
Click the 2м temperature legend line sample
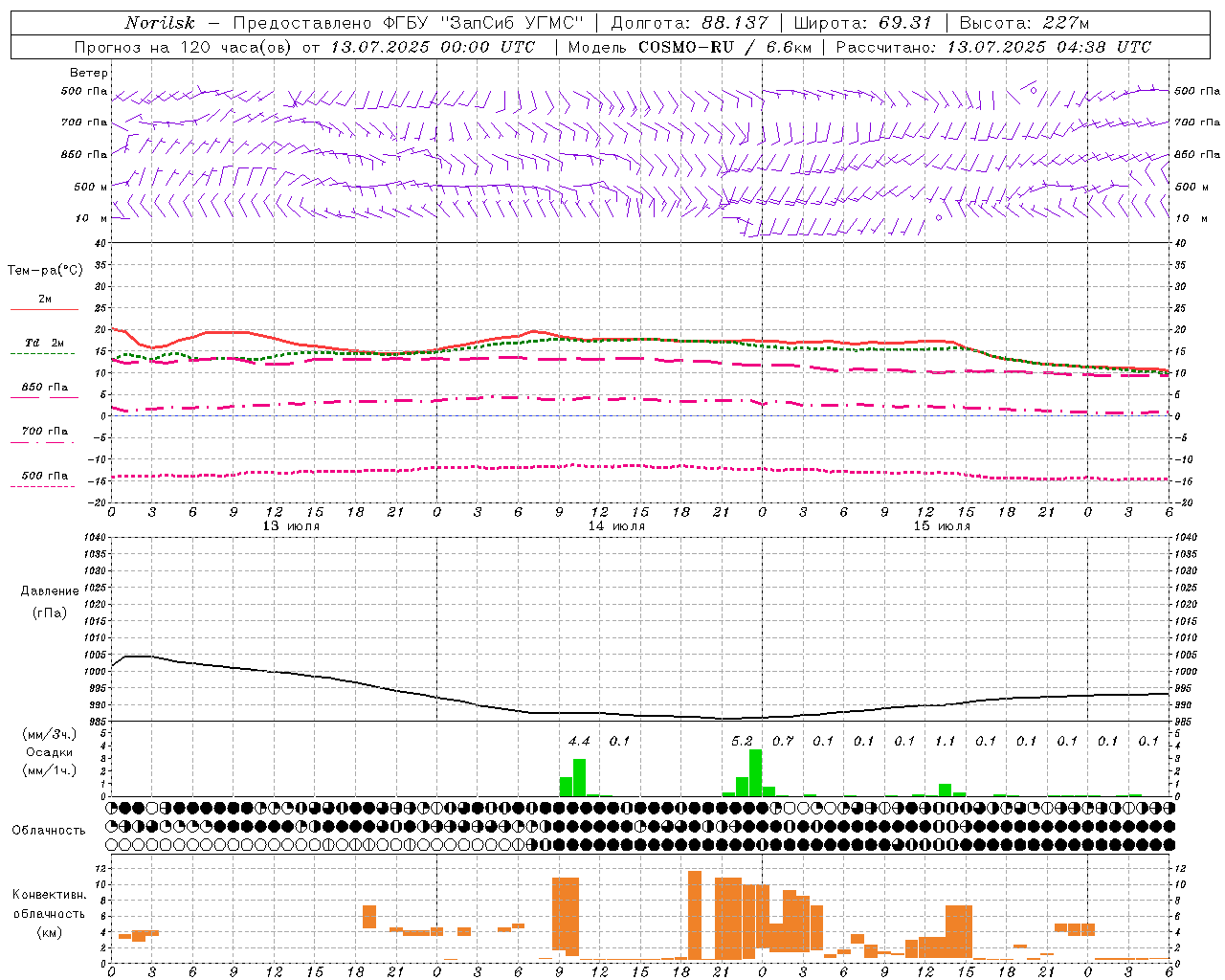pos(44,310)
